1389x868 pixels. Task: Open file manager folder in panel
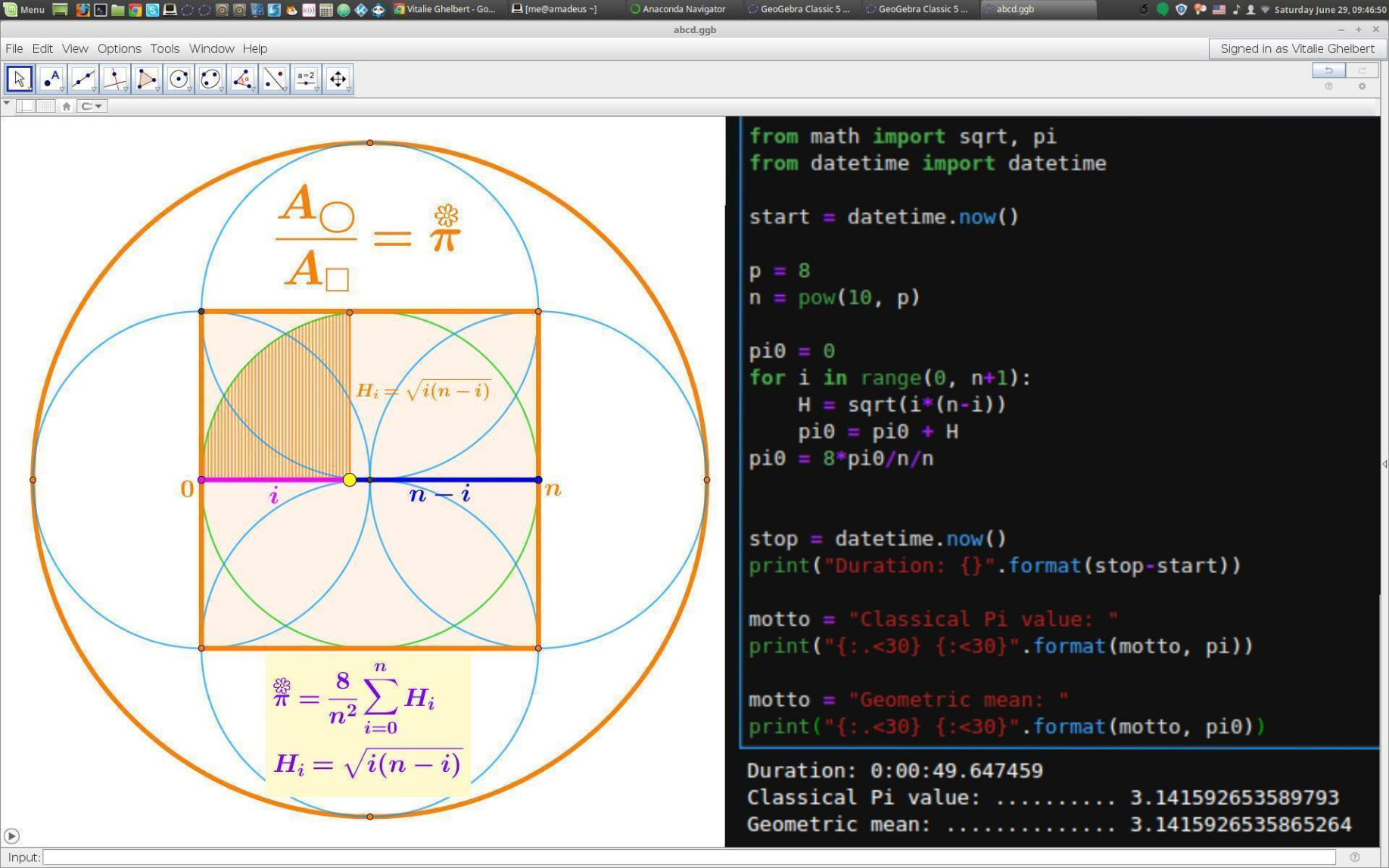(117, 10)
